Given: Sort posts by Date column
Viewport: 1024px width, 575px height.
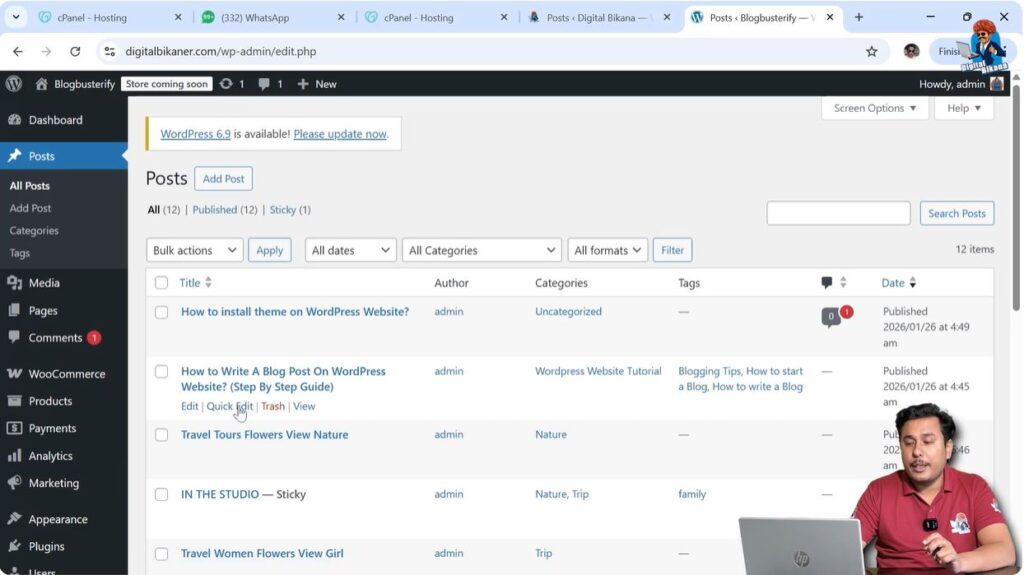Looking at the screenshot, I should 899,282.
